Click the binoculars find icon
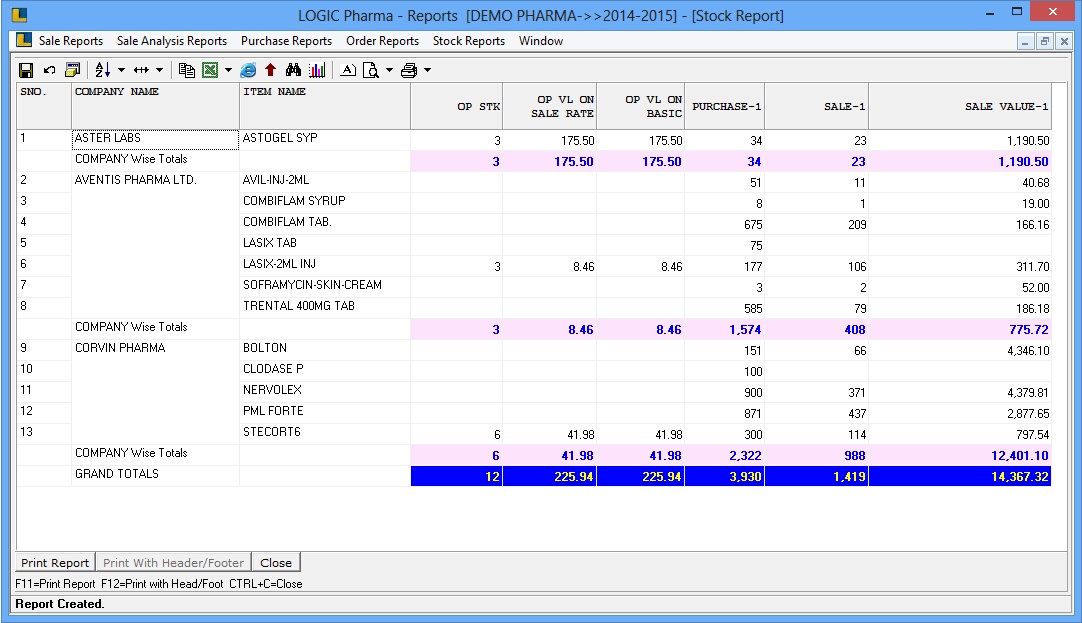The image size is (1082, 623). tap(293, 70)
